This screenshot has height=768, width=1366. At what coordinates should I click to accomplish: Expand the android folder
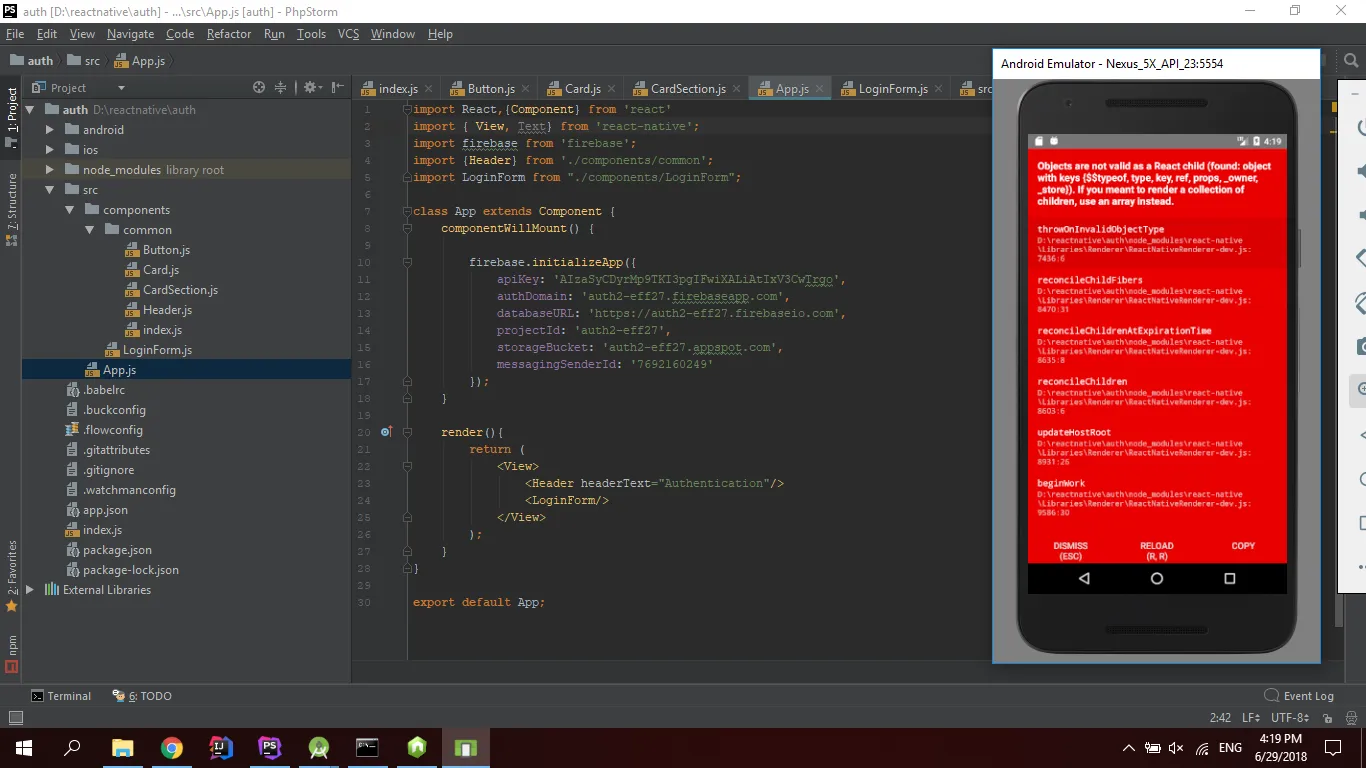pyautogui.click(x=50, y=130)
